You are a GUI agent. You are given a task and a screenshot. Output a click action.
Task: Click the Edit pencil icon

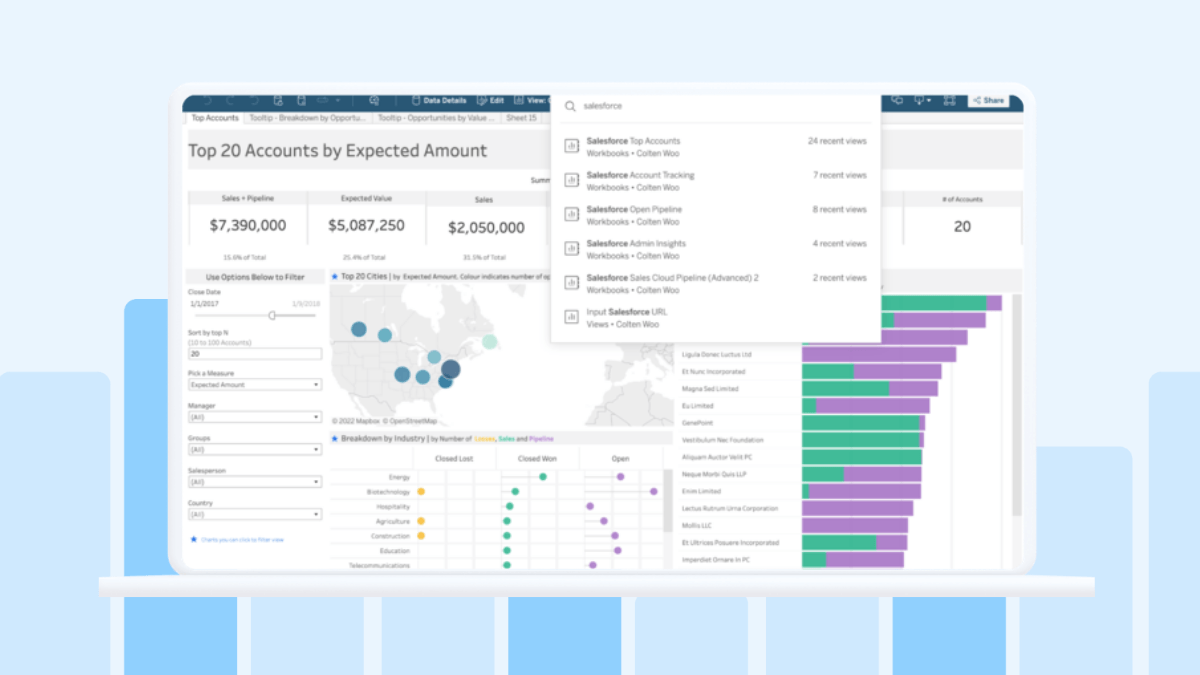pos(482,100)
